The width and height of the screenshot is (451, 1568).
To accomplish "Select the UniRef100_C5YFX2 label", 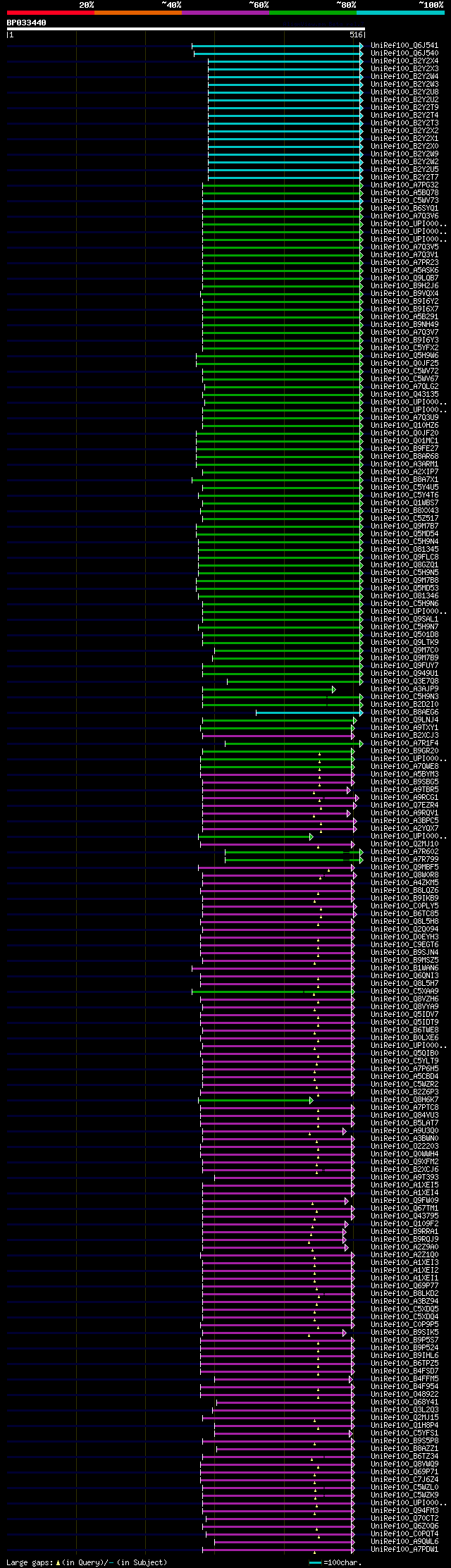I will (x=404, y=347).
